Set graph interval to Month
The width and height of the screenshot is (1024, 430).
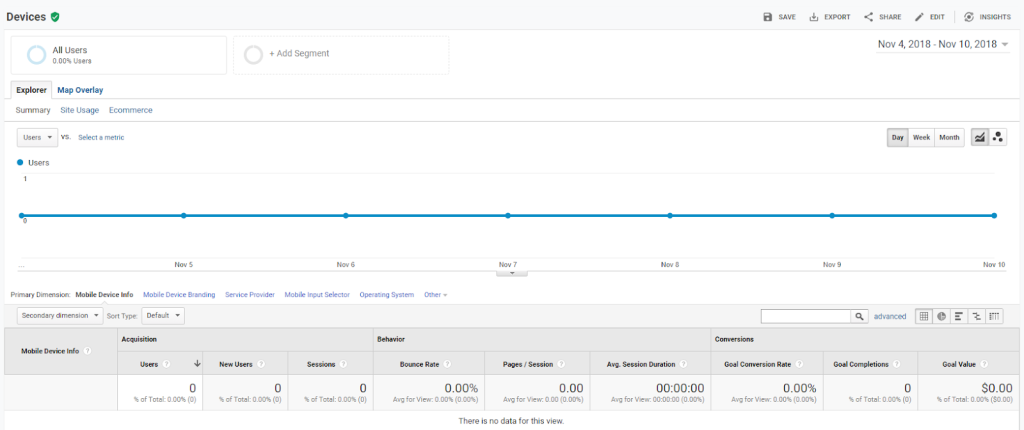pos(949,137)
